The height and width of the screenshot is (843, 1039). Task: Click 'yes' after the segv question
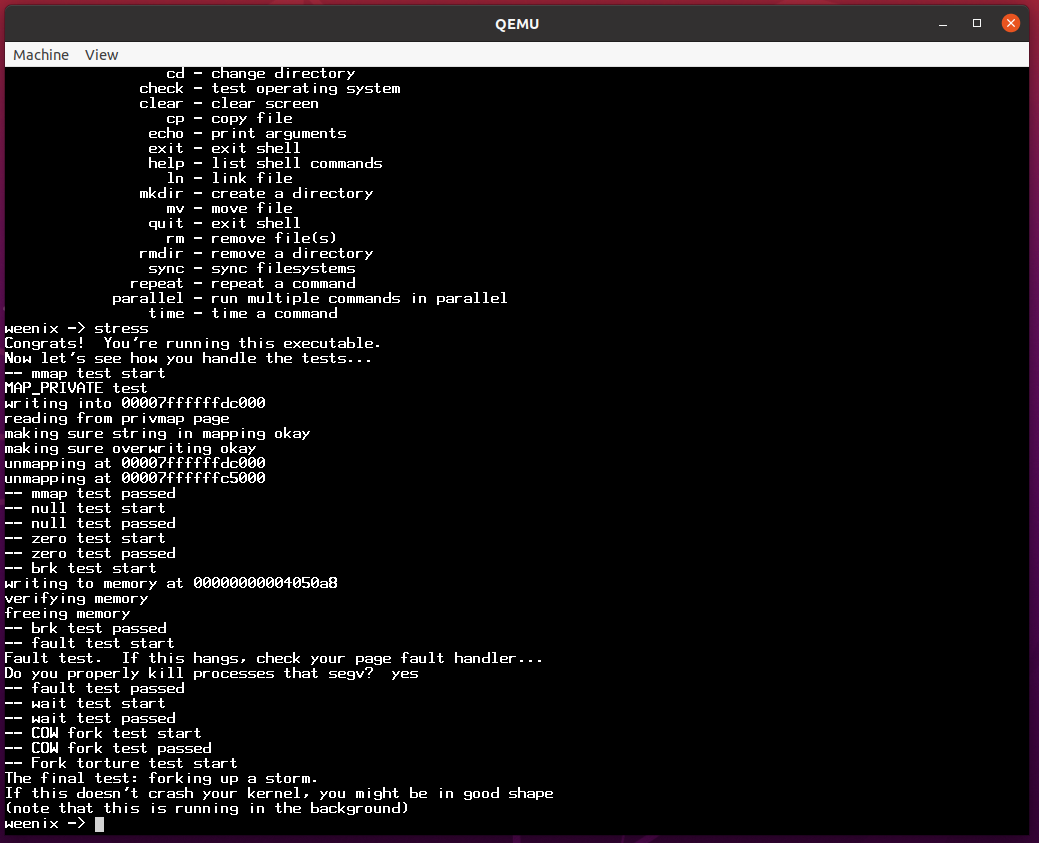point(405,673)
